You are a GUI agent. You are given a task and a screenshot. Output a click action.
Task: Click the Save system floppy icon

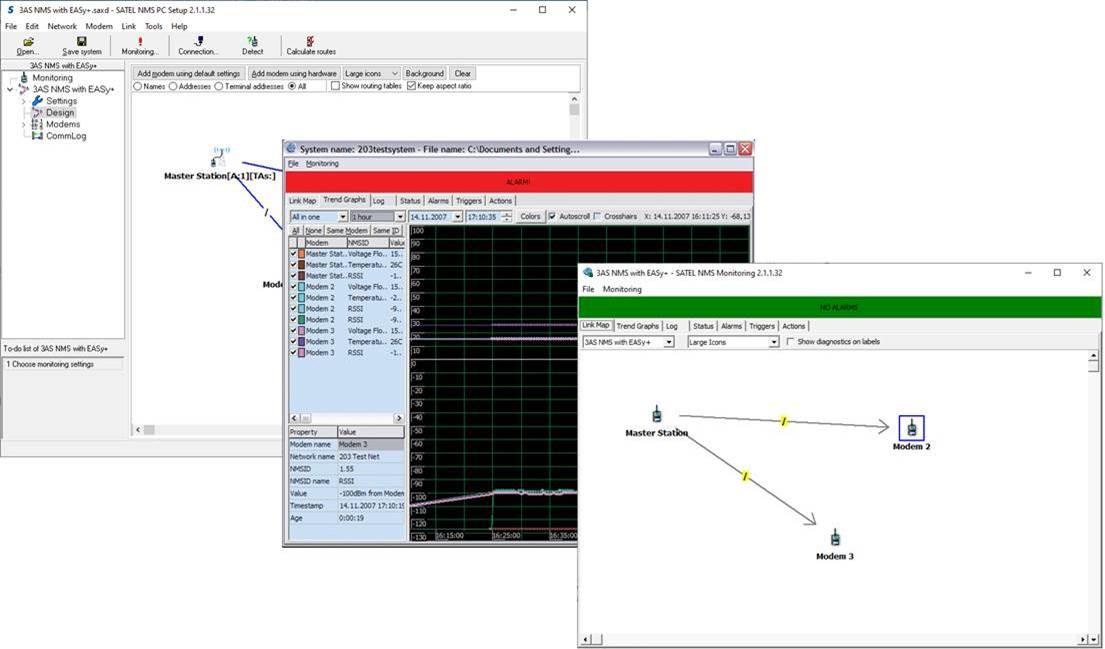tap(82, 42)
